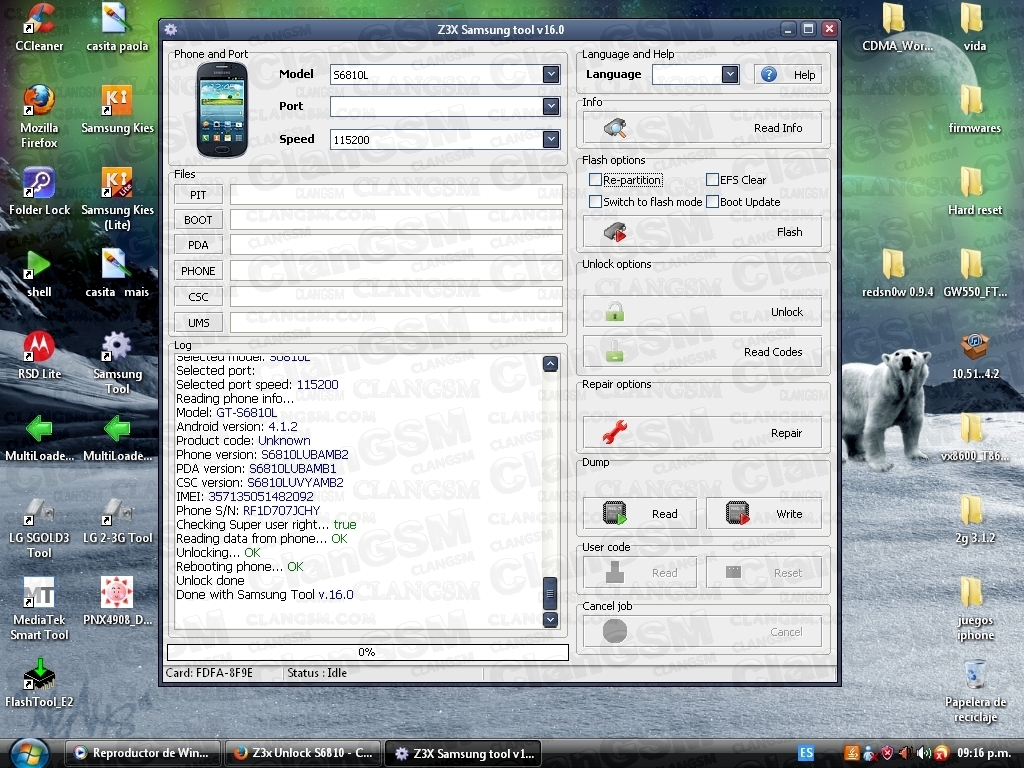Viewport: 1024px width, 768px height.
Task: Enable the EFS Clear checkbox
Action: click(712, 180)
